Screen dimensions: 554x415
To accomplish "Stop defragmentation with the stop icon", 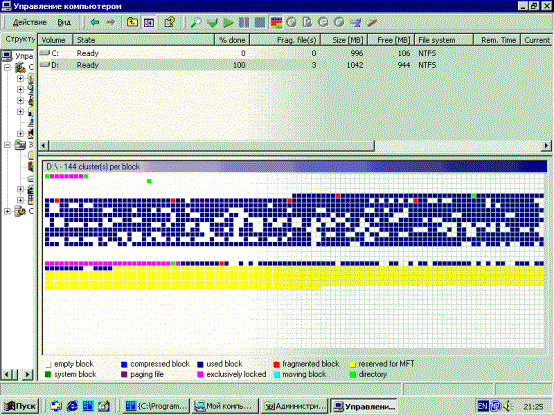I will click(260, 23).
